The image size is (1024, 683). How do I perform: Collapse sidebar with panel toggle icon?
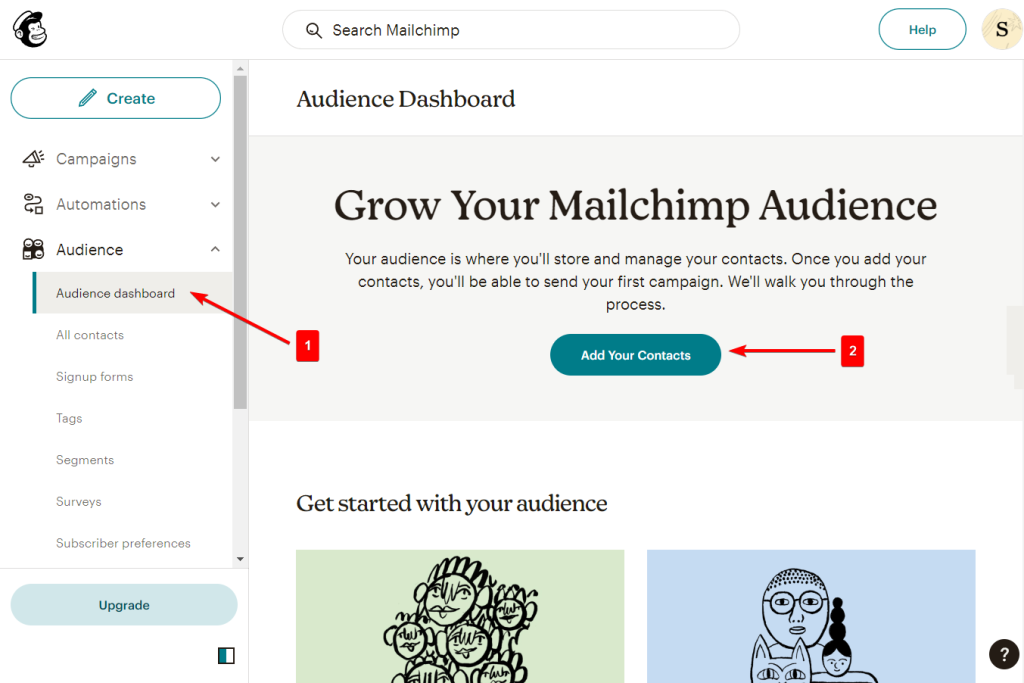point(226,656)
